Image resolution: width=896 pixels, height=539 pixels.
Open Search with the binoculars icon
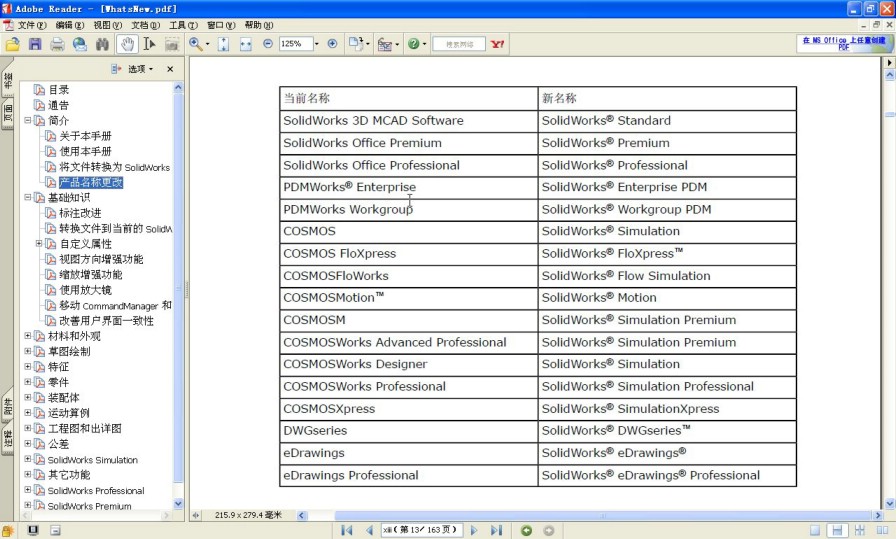pyautogui.click(x=102, y=44)
